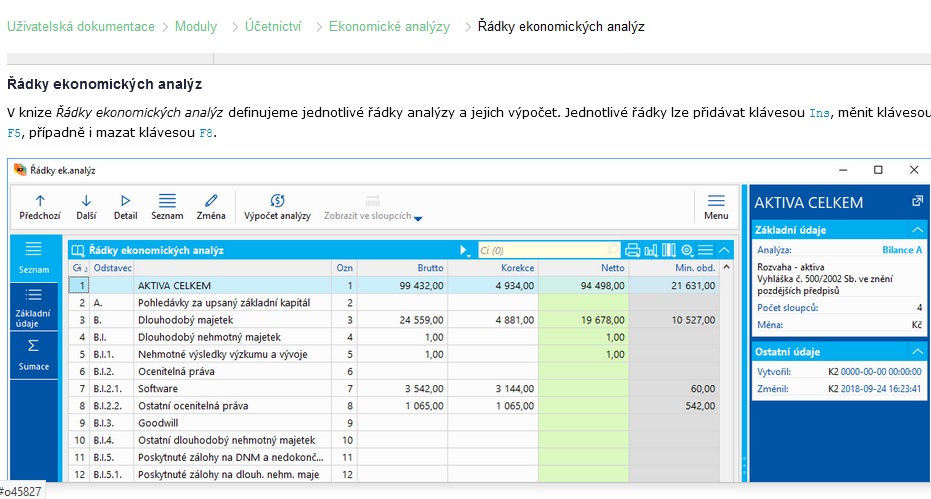
Task: Select row Poskytnuté zálohy na DNM a nedokonč…
Action: click(394, 458)
